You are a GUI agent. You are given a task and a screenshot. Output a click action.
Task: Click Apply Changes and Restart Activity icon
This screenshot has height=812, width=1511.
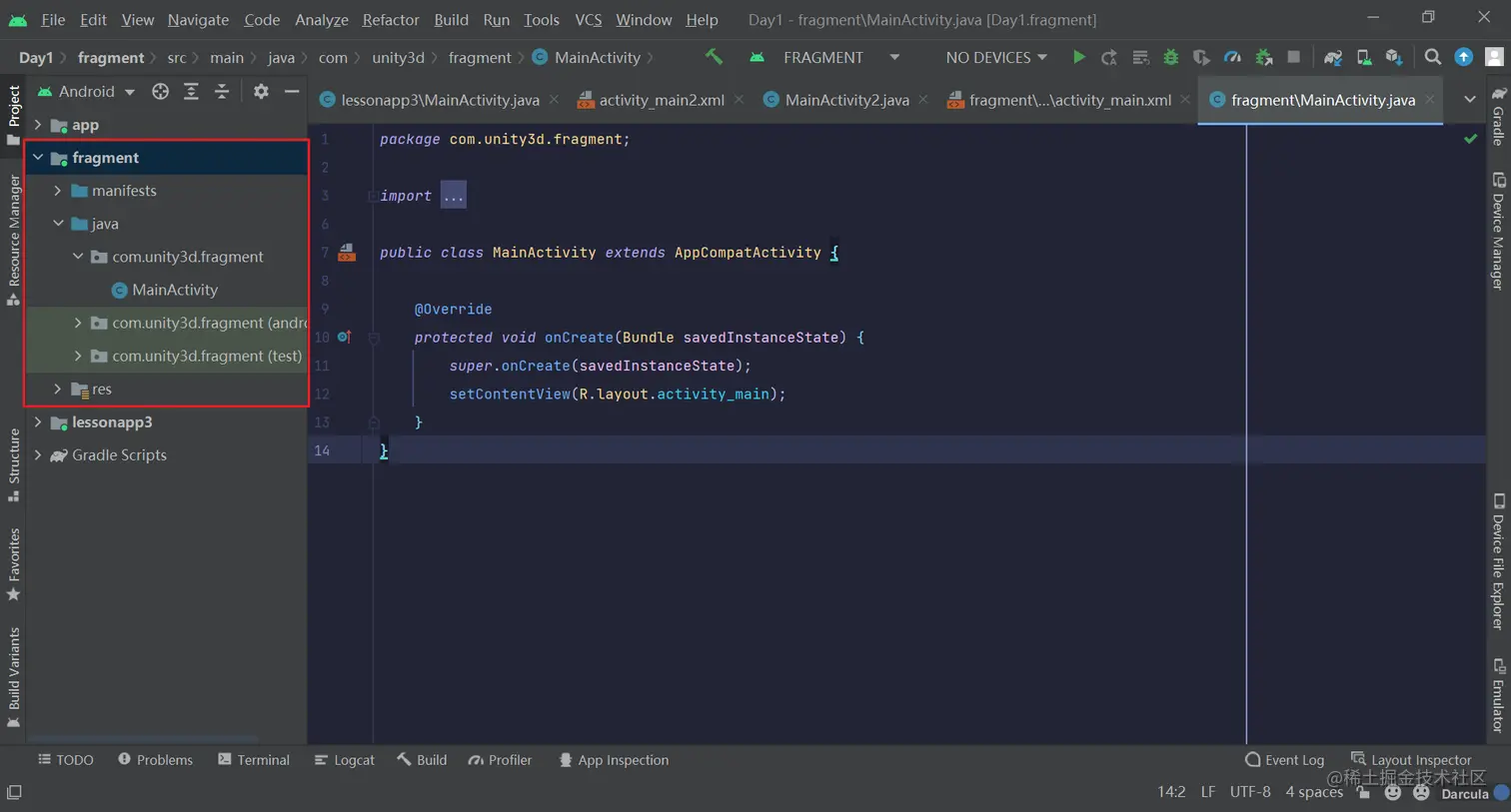1109,58
